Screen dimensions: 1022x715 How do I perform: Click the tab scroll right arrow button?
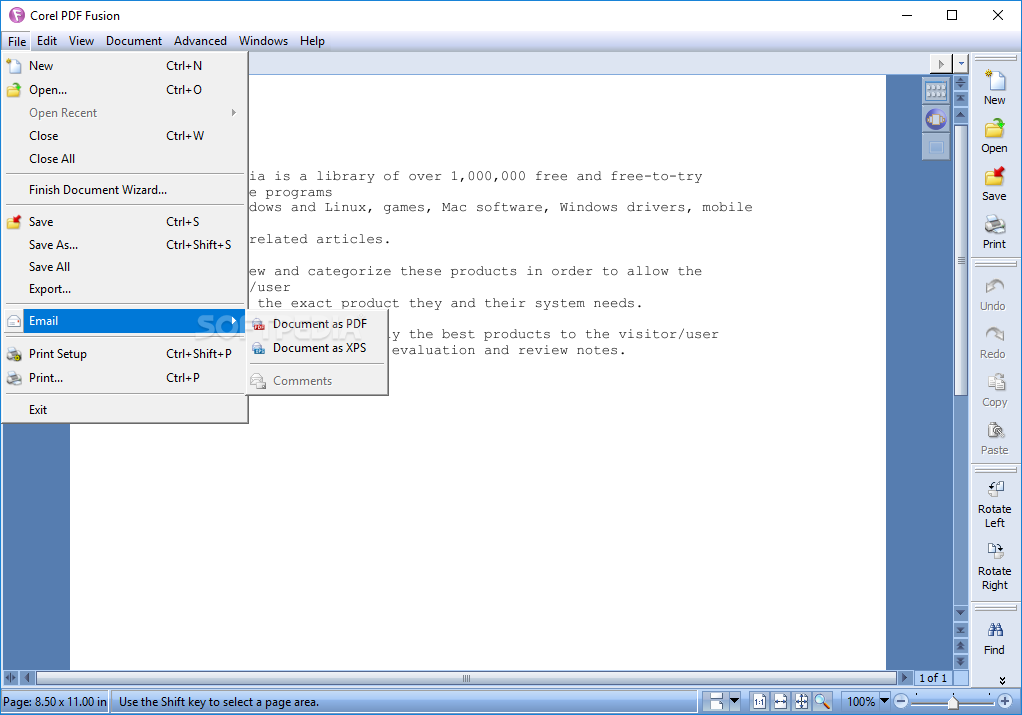(x=941, y=64)
